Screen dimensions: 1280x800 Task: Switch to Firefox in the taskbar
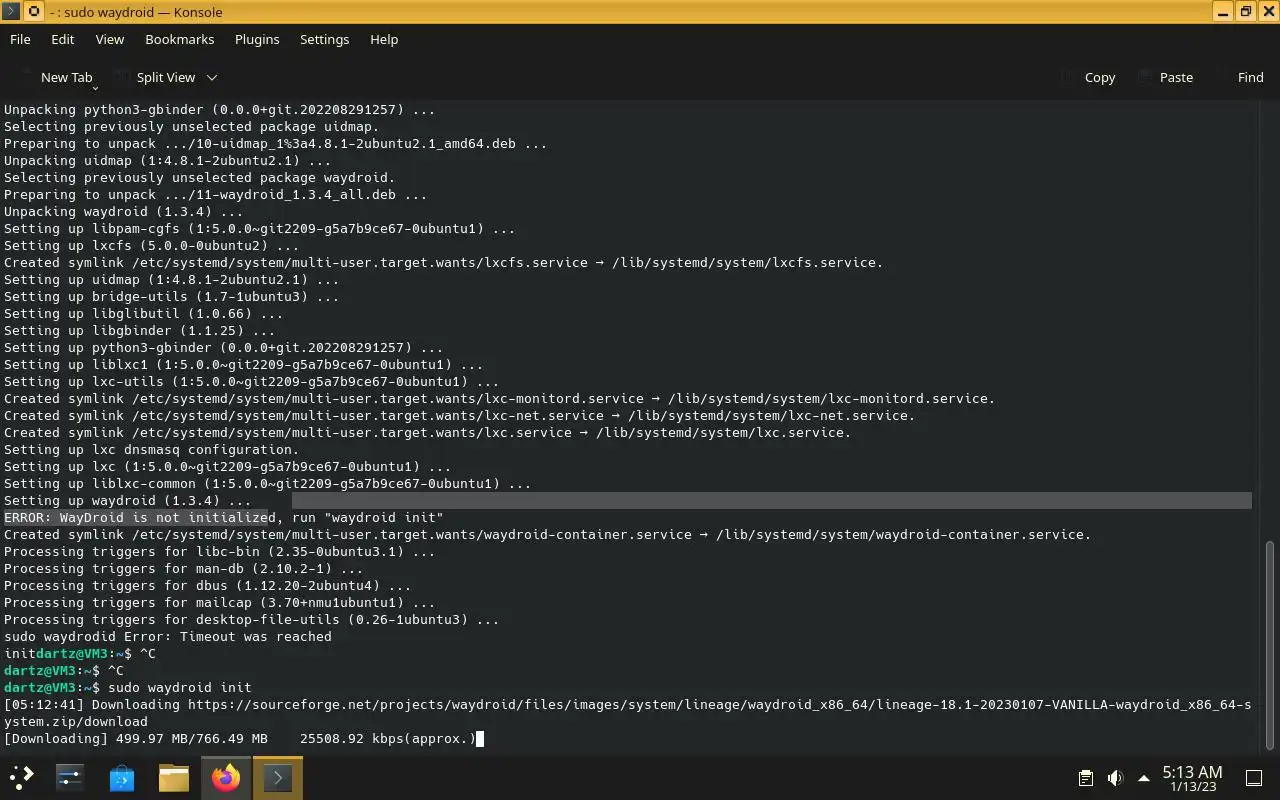pos(226,777)
